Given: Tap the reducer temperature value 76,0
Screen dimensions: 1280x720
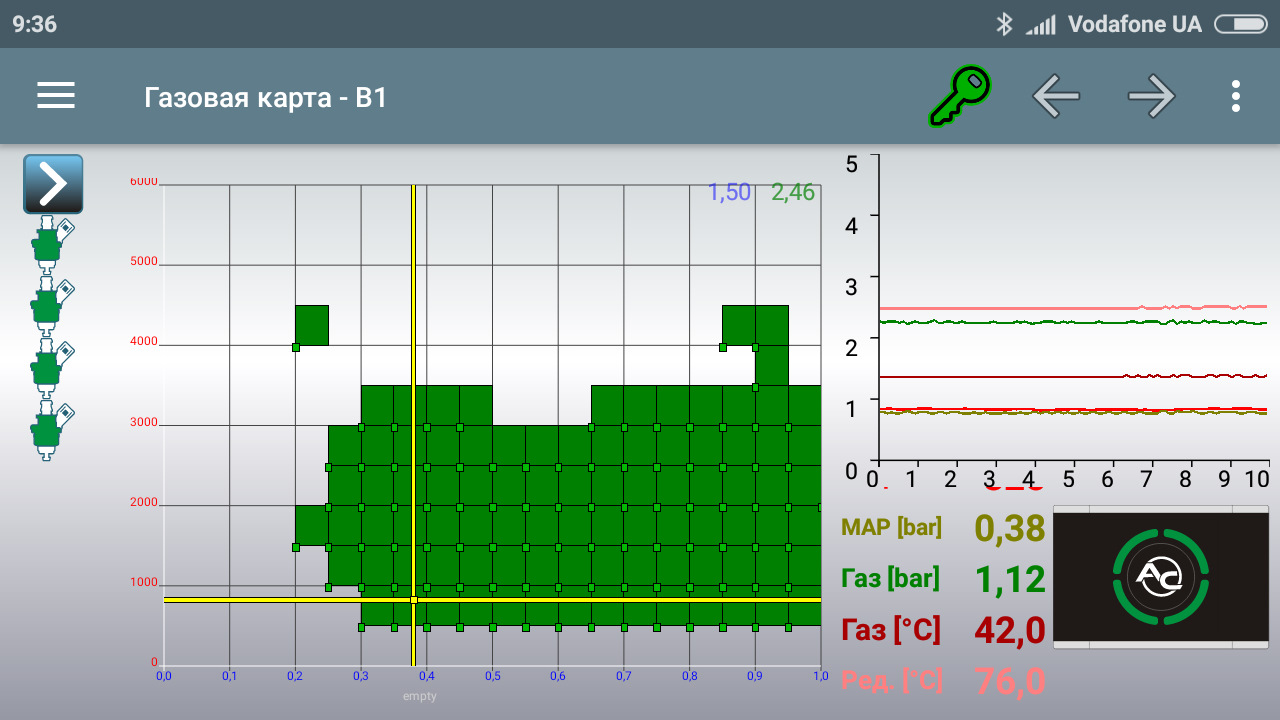Looking at the screenshot, I should [x=1010, y=681].
